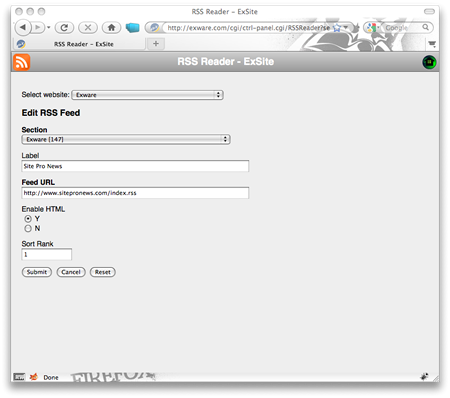Image resolution: width=450 pixels, height=398 pixels.
Task: Click the Sort Rank input box
Action: click(x=47, y=254)
